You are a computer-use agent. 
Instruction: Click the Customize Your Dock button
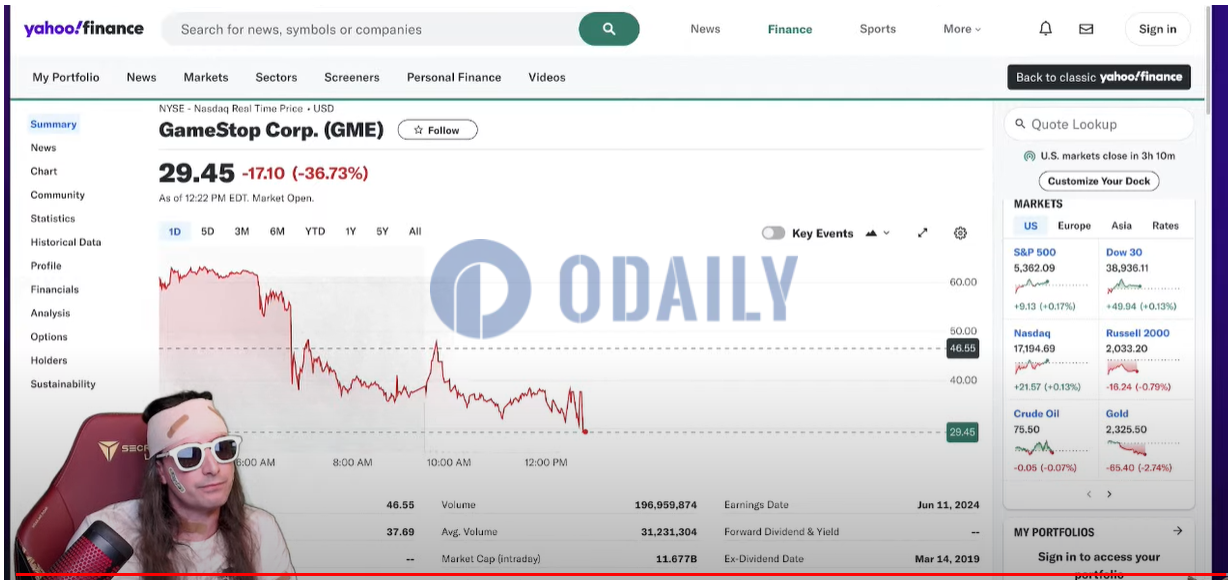1099,181
